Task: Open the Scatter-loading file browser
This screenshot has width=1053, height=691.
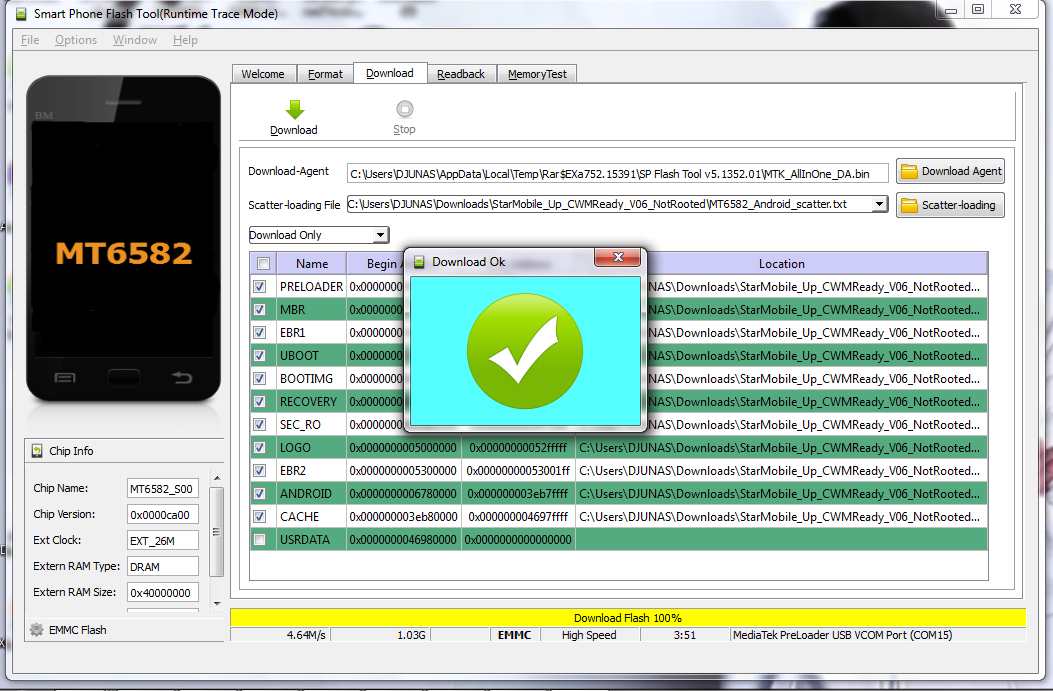Action: 950,205
